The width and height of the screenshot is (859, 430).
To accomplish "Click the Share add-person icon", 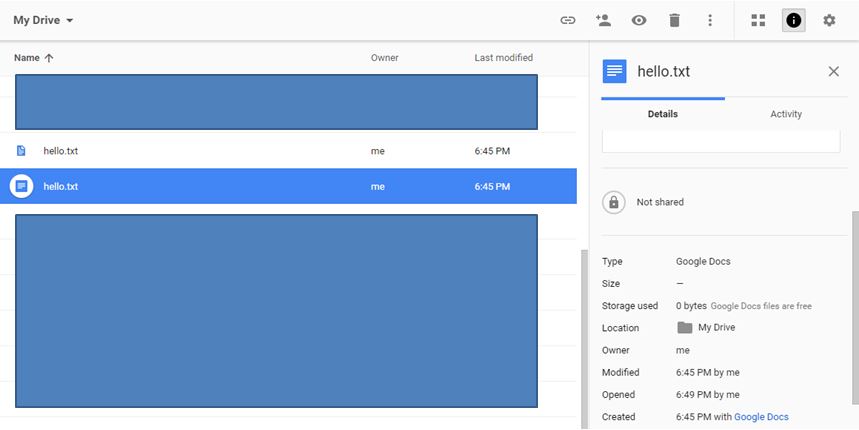I will (603, 20).
